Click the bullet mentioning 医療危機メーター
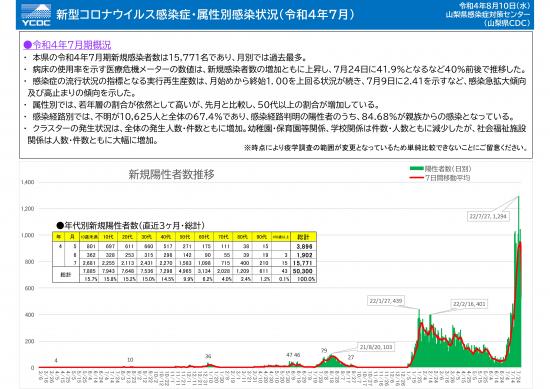This screenshot has width=550, height=389. pos(276,69)
